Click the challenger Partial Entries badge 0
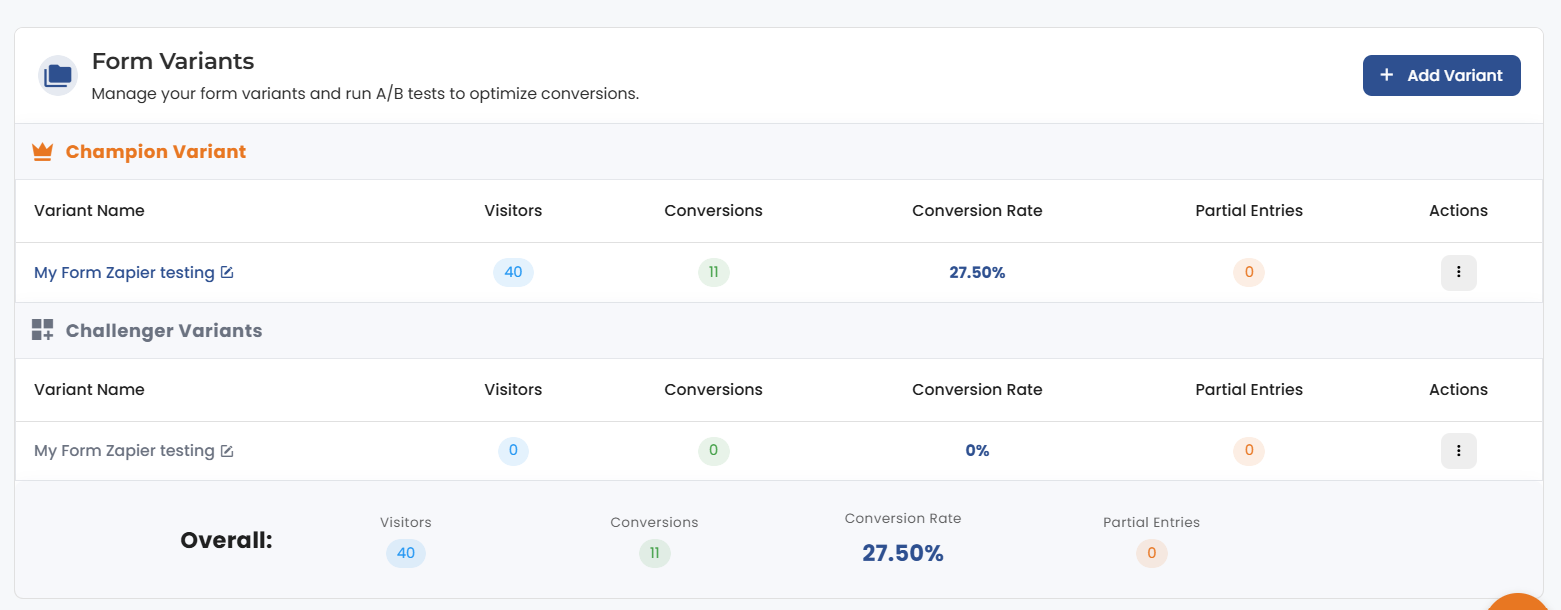 [x=1249, y=451]
